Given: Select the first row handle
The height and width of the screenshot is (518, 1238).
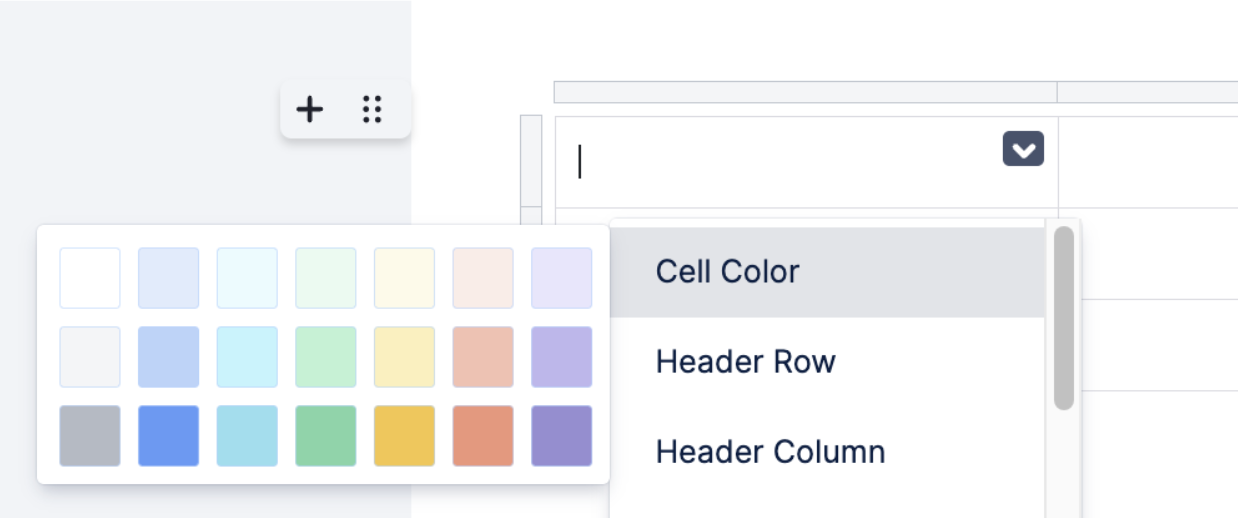Looking at the screenshot, I should 532,160.
